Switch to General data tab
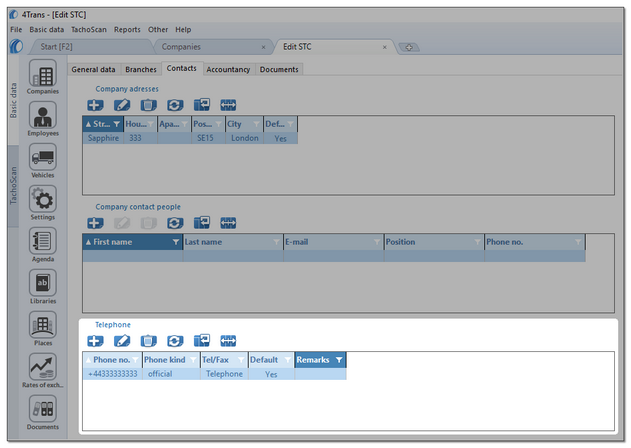The height and width of the screenshot is (448, 631). [93, 69]
